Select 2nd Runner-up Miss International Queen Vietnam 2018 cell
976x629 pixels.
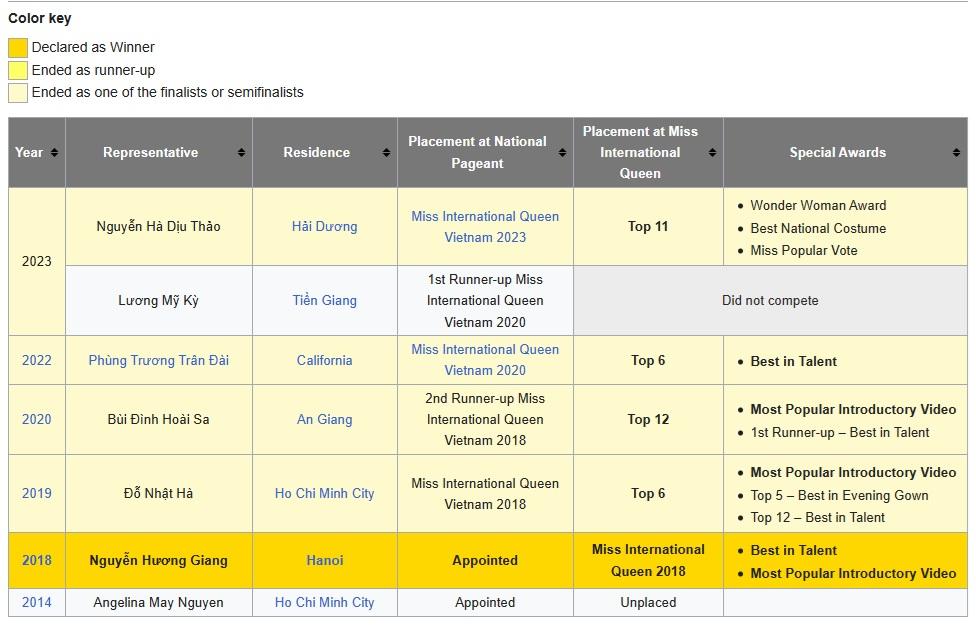[x=485, y=419]
